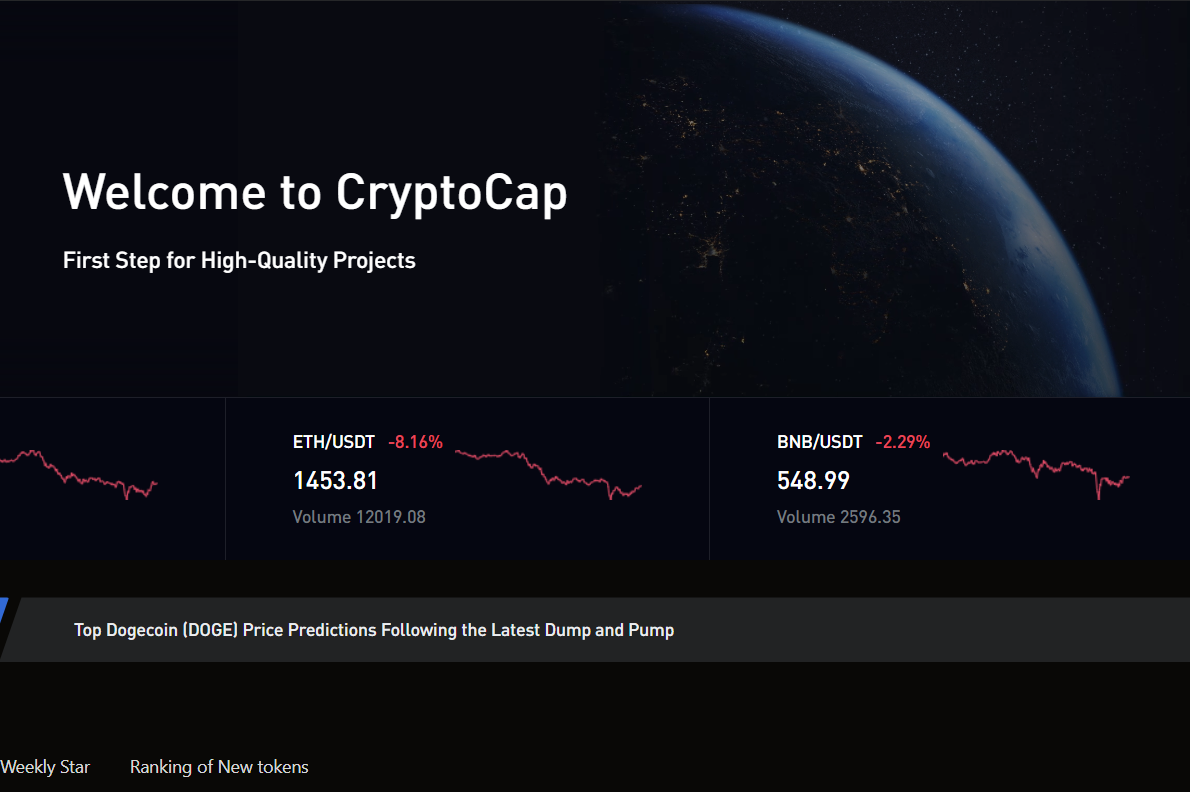Select the BNB/USDT price value 548.99
The image size is (1190, 792).
[812, 480]
